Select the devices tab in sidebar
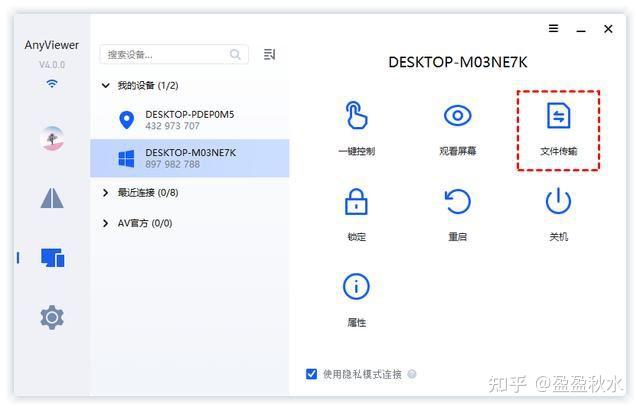Viewport: 640px width, 410px height. click(53, 257)
